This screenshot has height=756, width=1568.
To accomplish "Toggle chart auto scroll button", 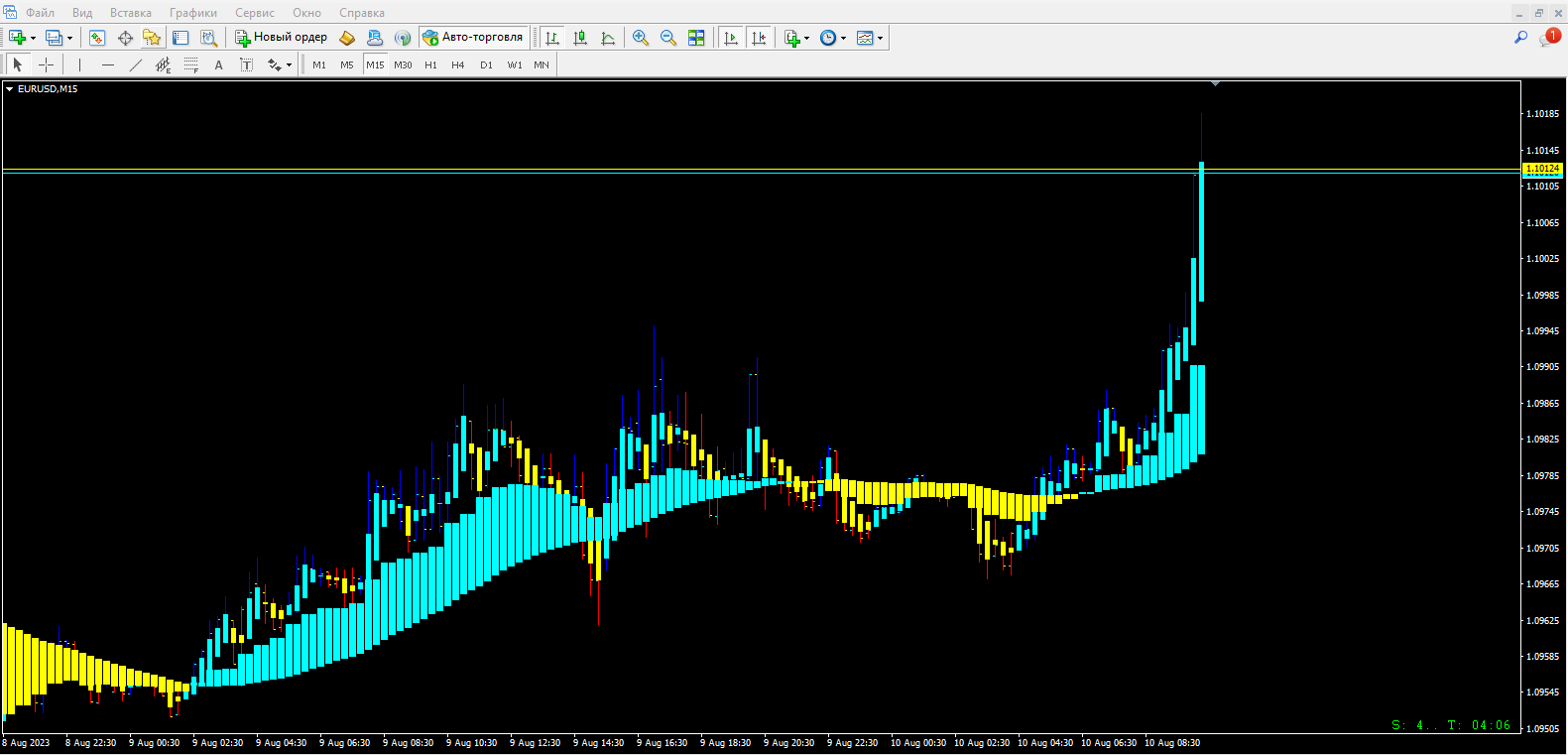I will 731,38.
